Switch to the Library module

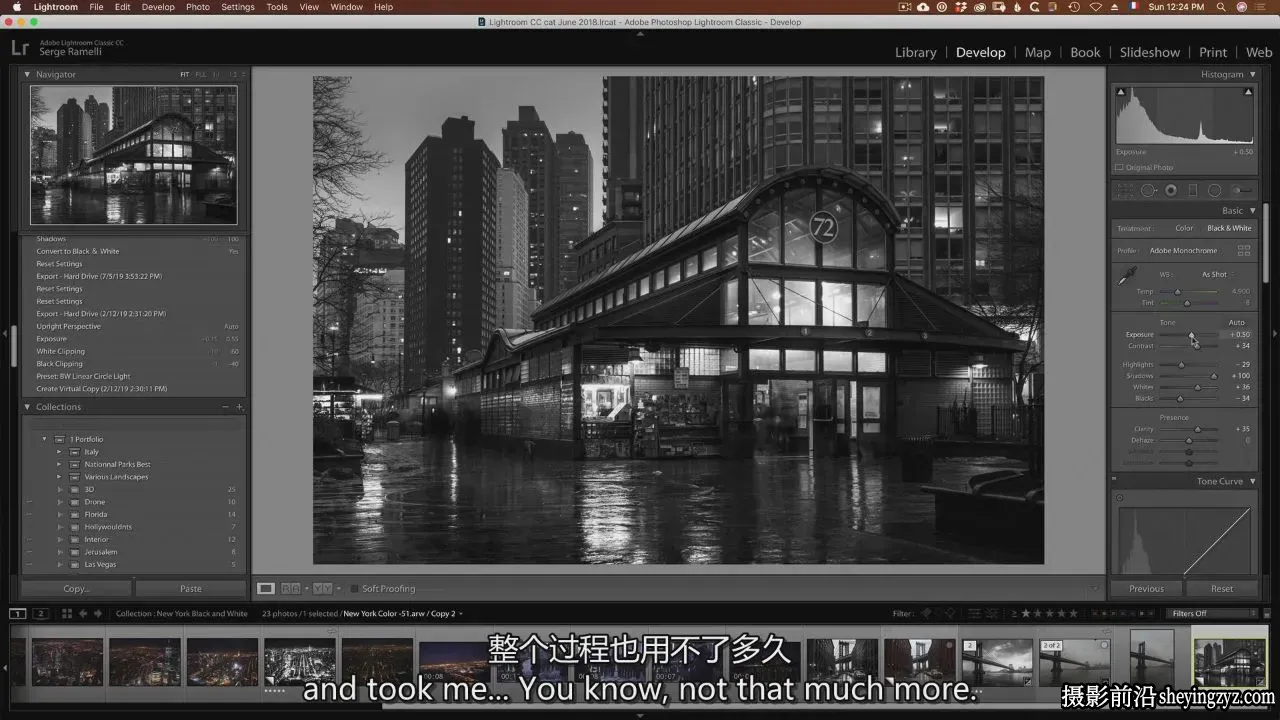(x=916, y=52)
